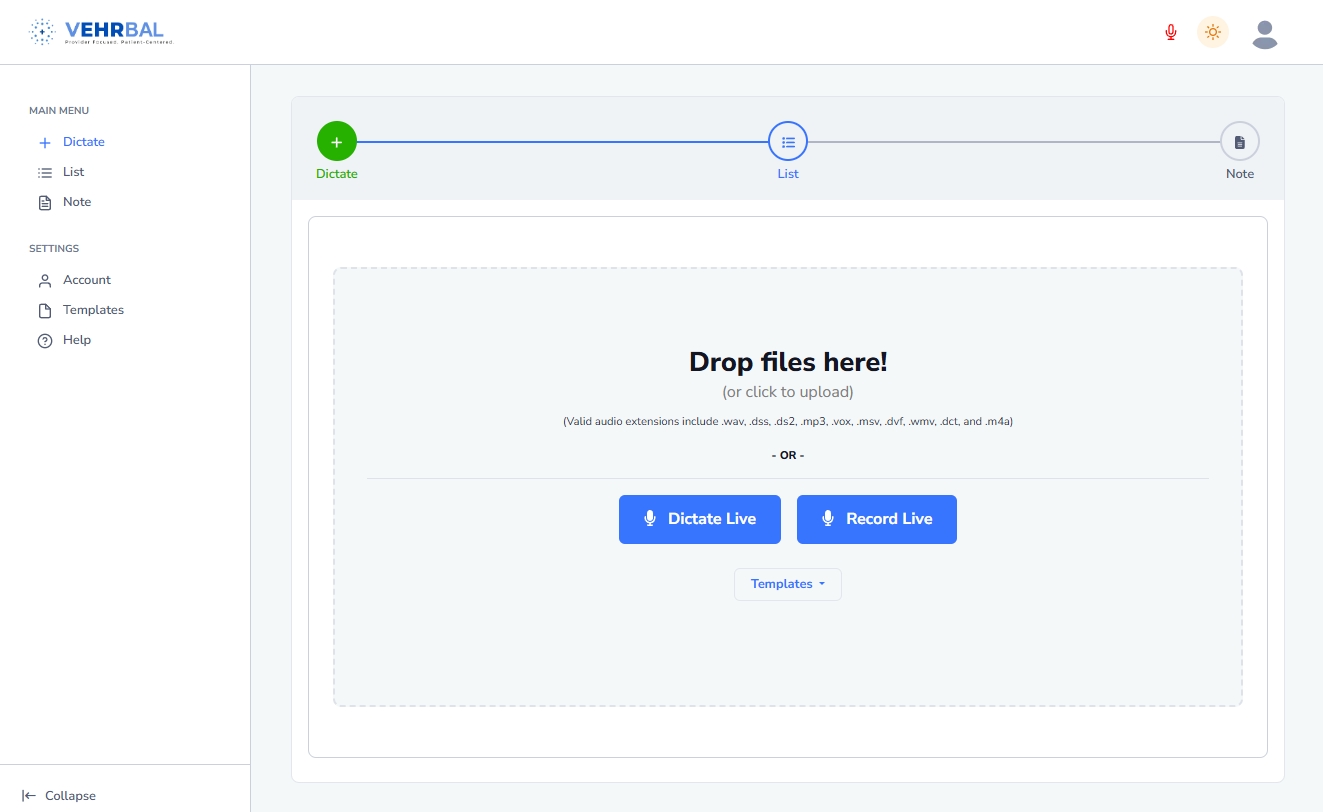Open Dictate in the main menu

(83, 142)
